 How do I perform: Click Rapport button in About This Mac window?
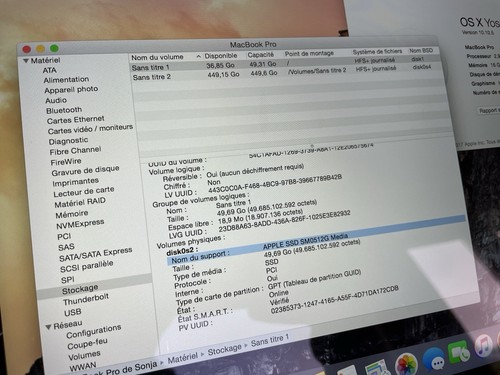[488, 111]
